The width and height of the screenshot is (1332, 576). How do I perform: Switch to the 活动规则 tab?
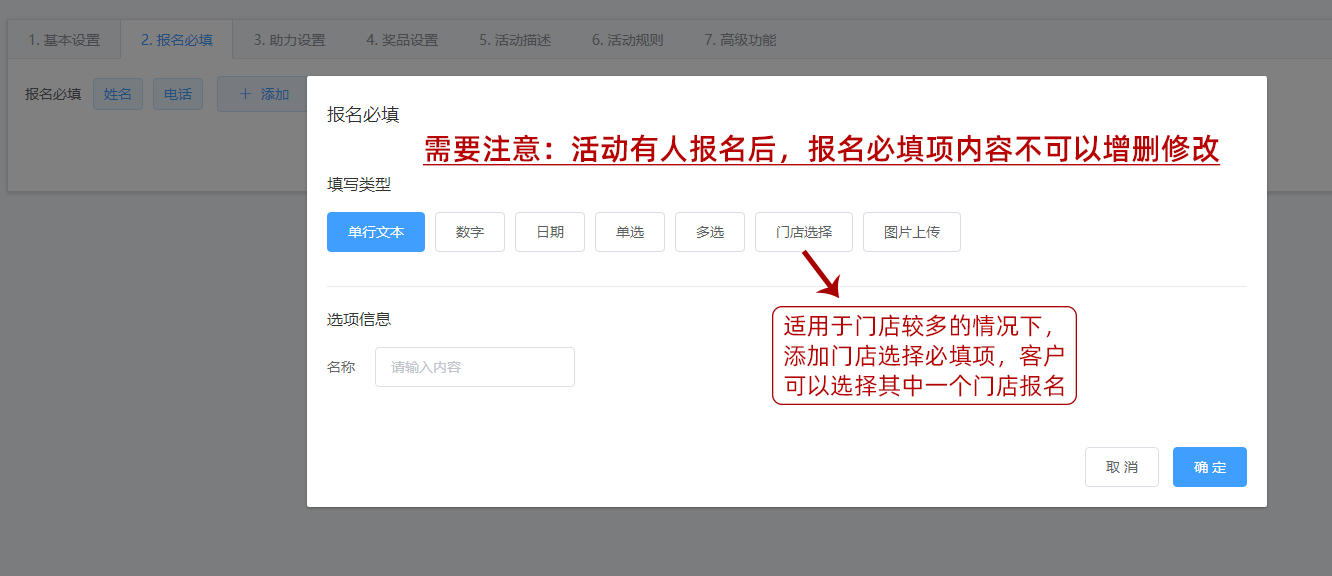tap(627, 40)
